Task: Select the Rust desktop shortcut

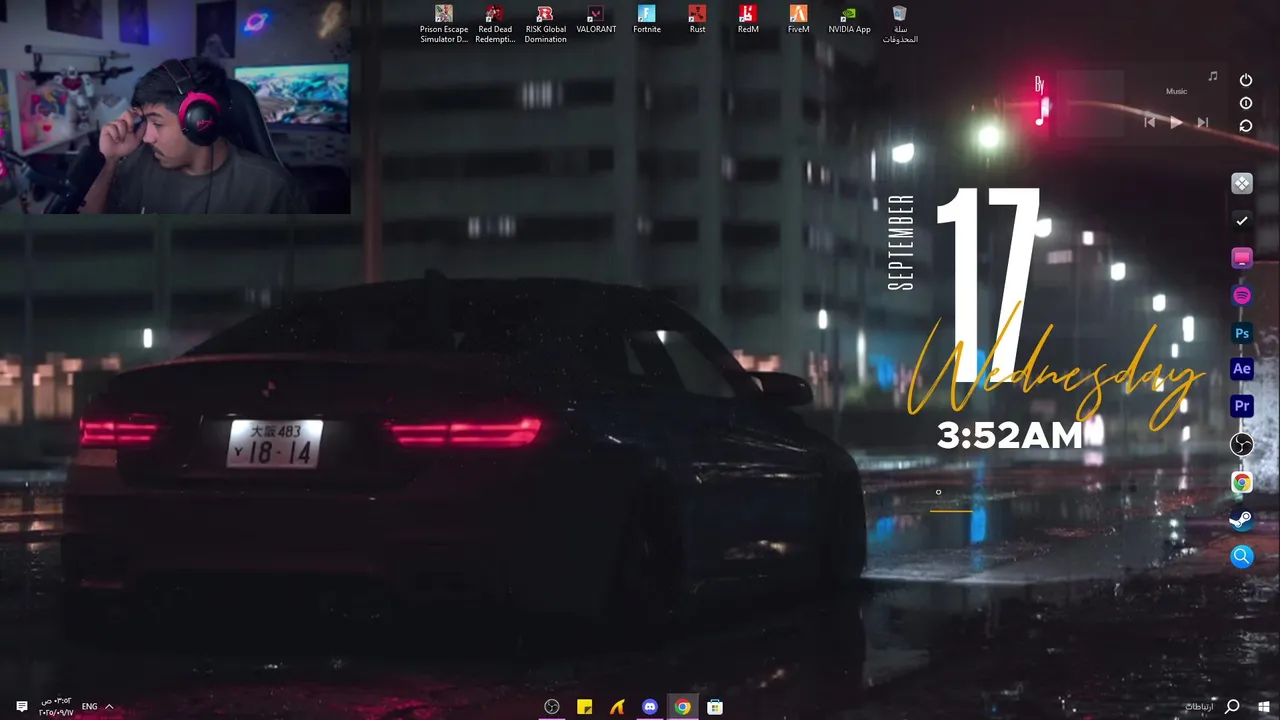Action: (697, 20)
